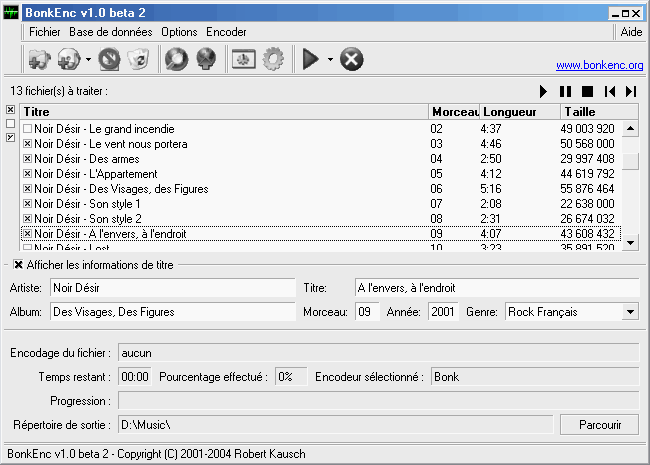Open the dropdown next to start encoding arrow
Viewport: 650px width, 465px height.
330,59
